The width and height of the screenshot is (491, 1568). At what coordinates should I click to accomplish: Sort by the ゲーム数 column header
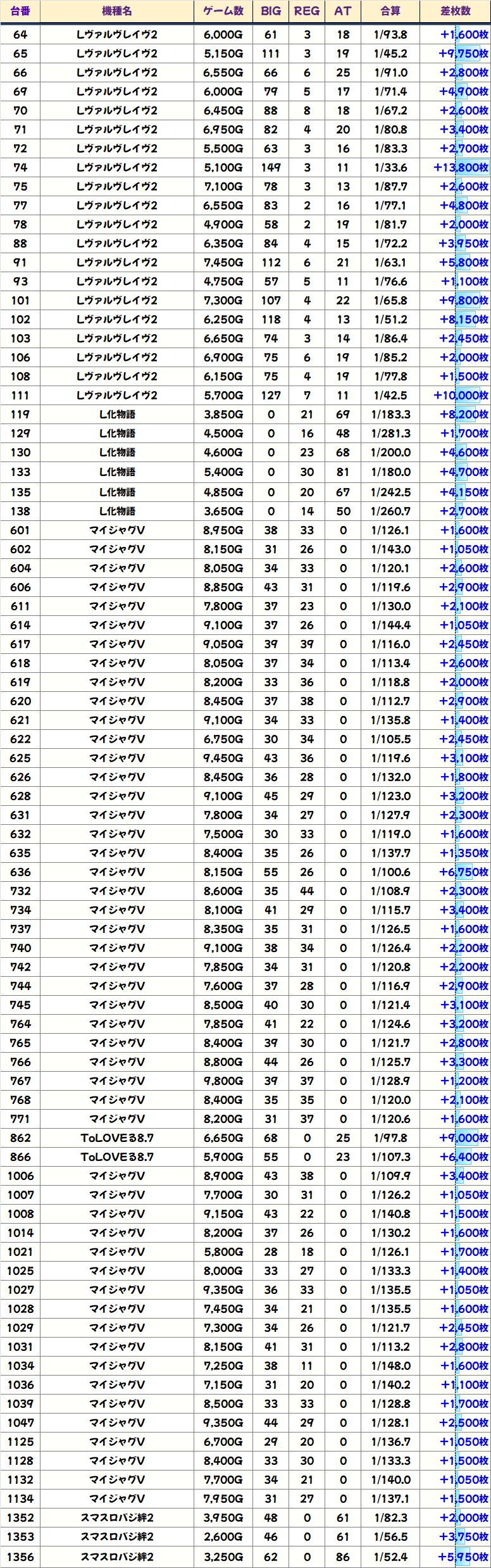click(223, 11)
